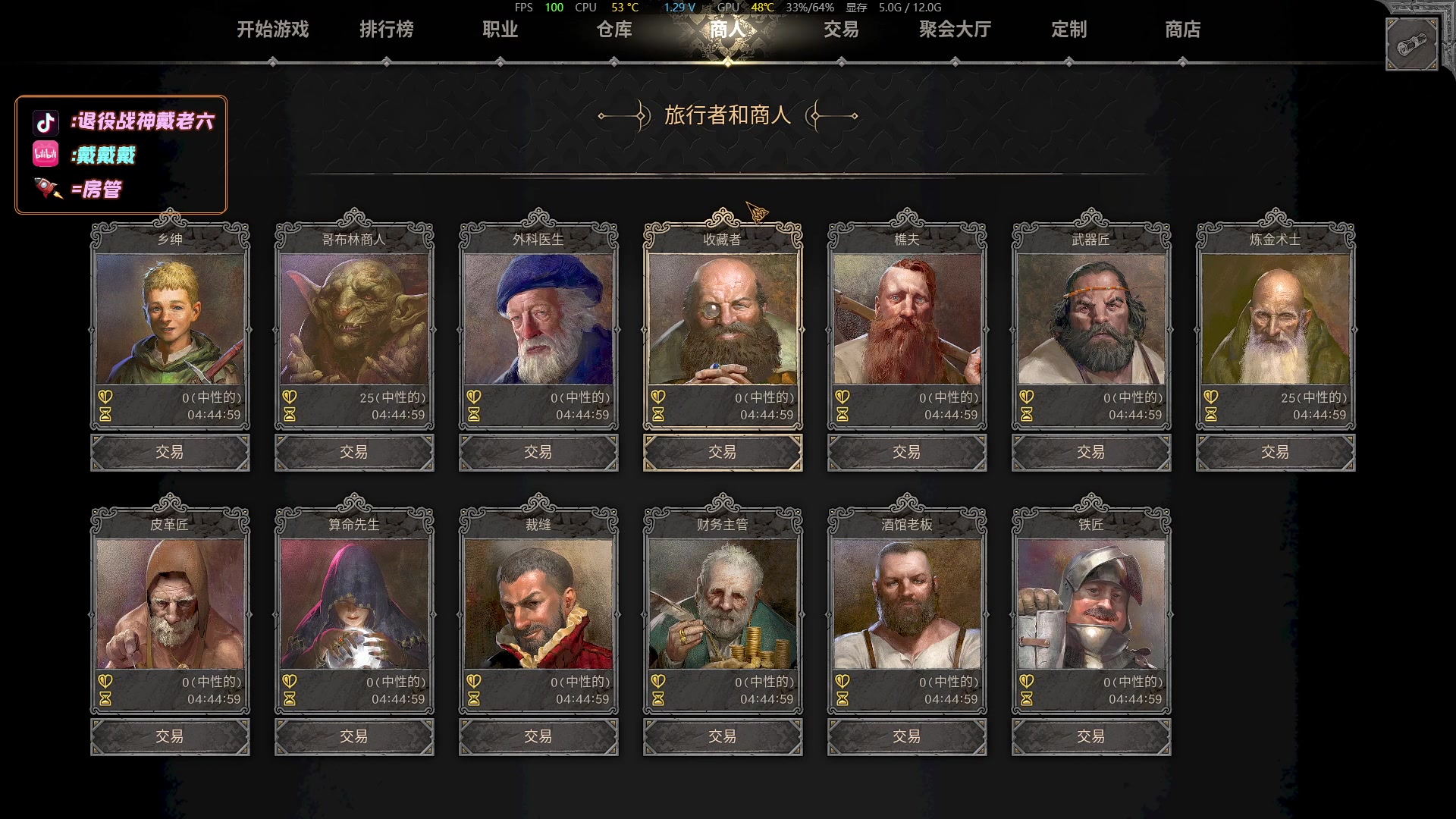The width and height of the screenshot is (1456, 819).
Task: Click the rocket icon in overlay box
Action: [x=48, y=187]
